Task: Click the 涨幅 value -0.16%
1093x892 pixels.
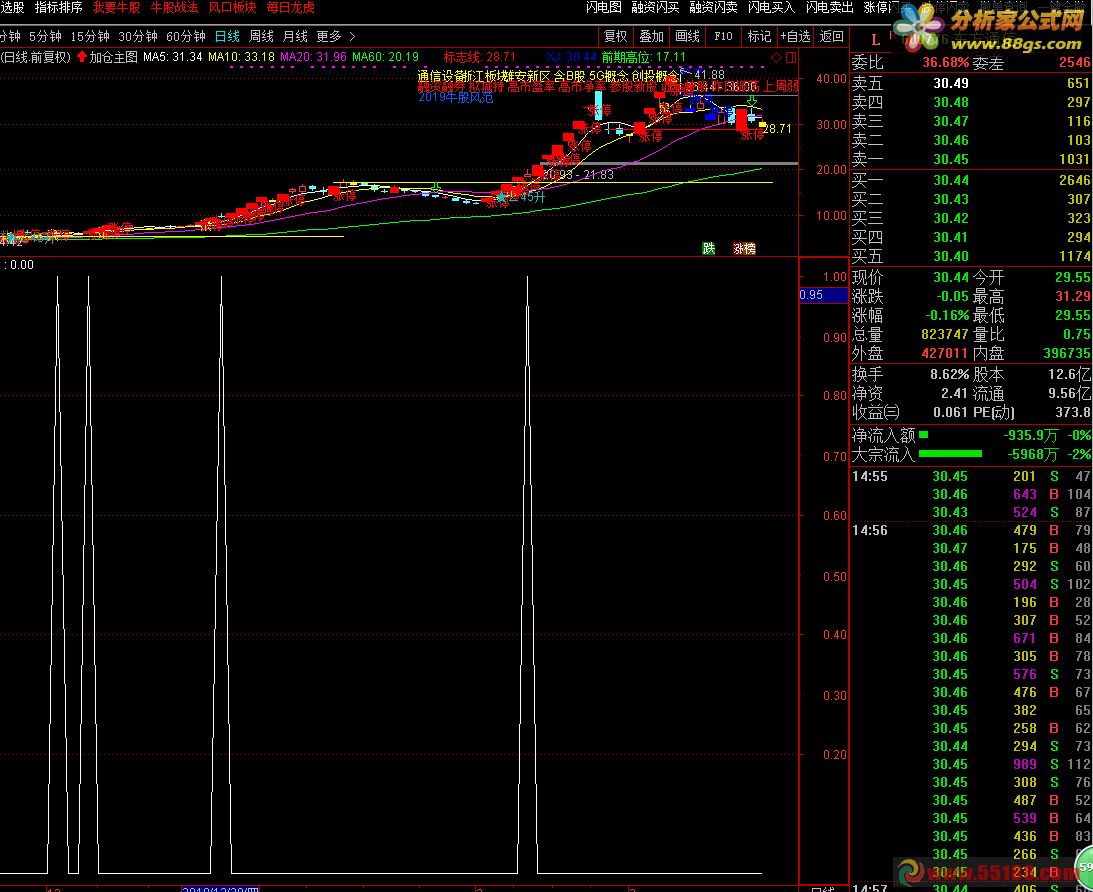Action: pyautogui.click(x=947, y=315)
